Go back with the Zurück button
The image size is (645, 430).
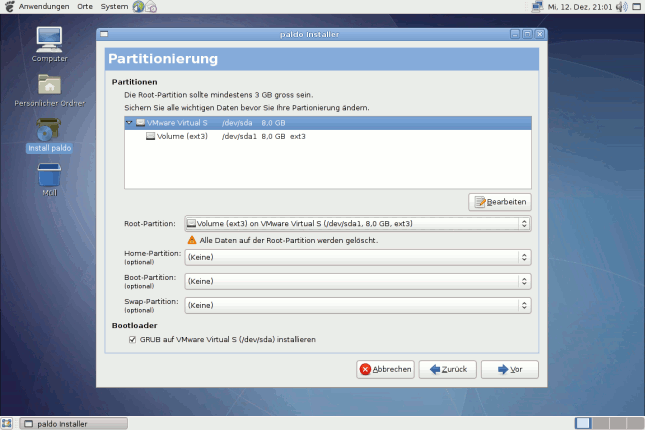(448, 370)
